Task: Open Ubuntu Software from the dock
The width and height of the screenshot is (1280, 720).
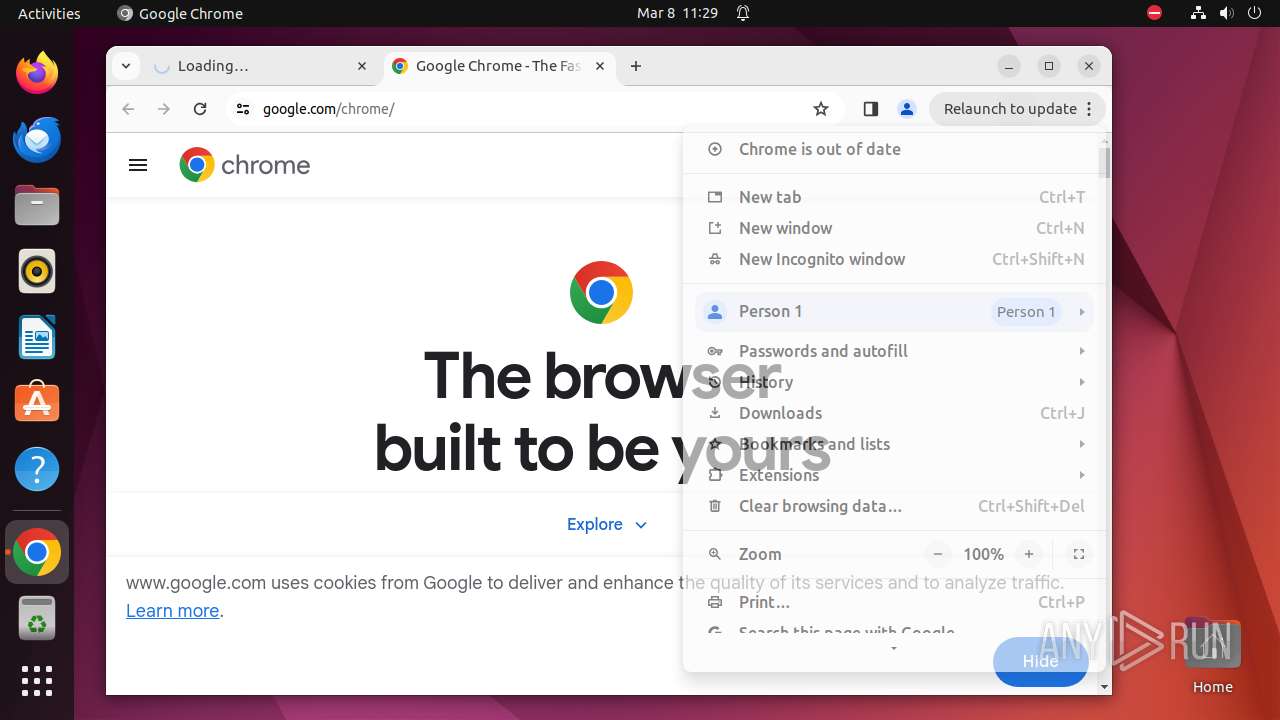Action: coord(37,403)
